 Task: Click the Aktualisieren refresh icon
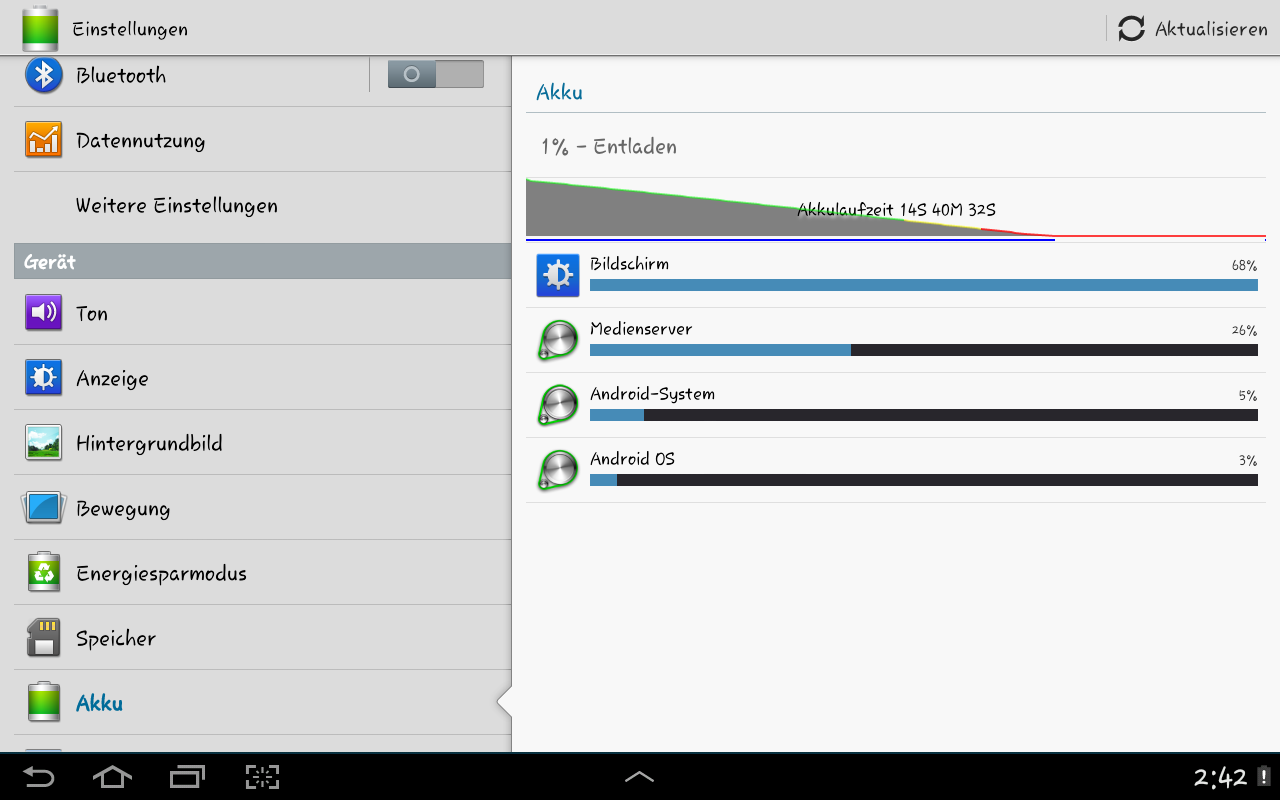click(1131, 28)
